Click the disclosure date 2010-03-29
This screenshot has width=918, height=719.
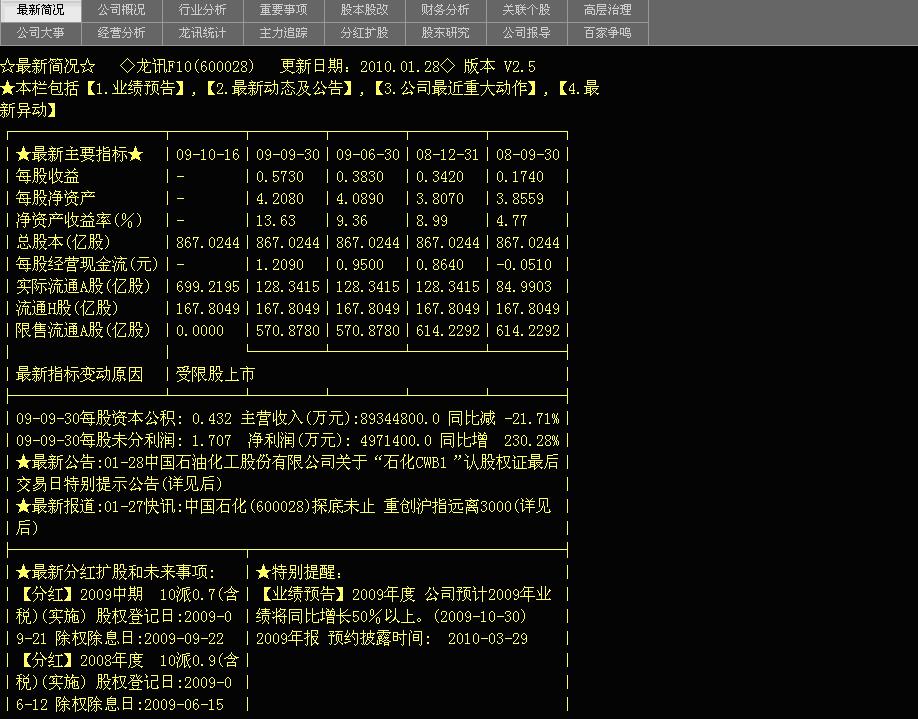click(x=488, y=638)
